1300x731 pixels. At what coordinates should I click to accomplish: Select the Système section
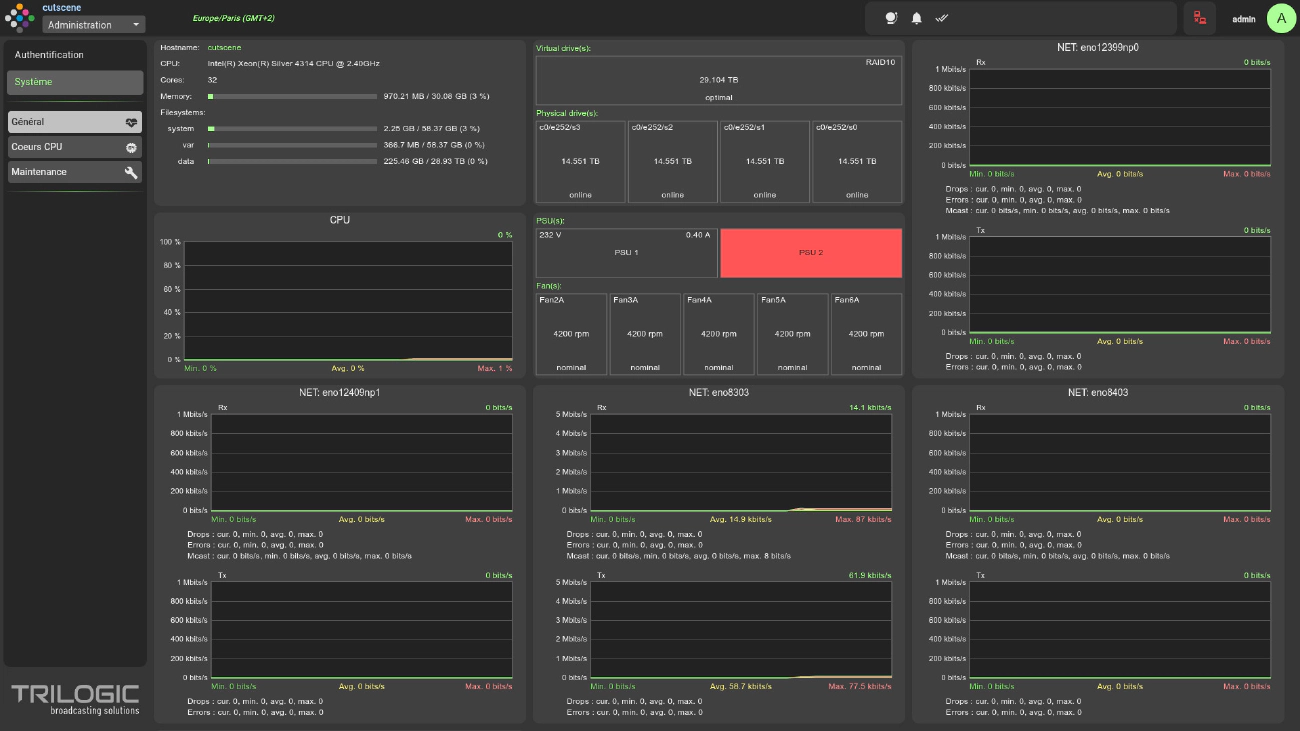tap(75, 82)
